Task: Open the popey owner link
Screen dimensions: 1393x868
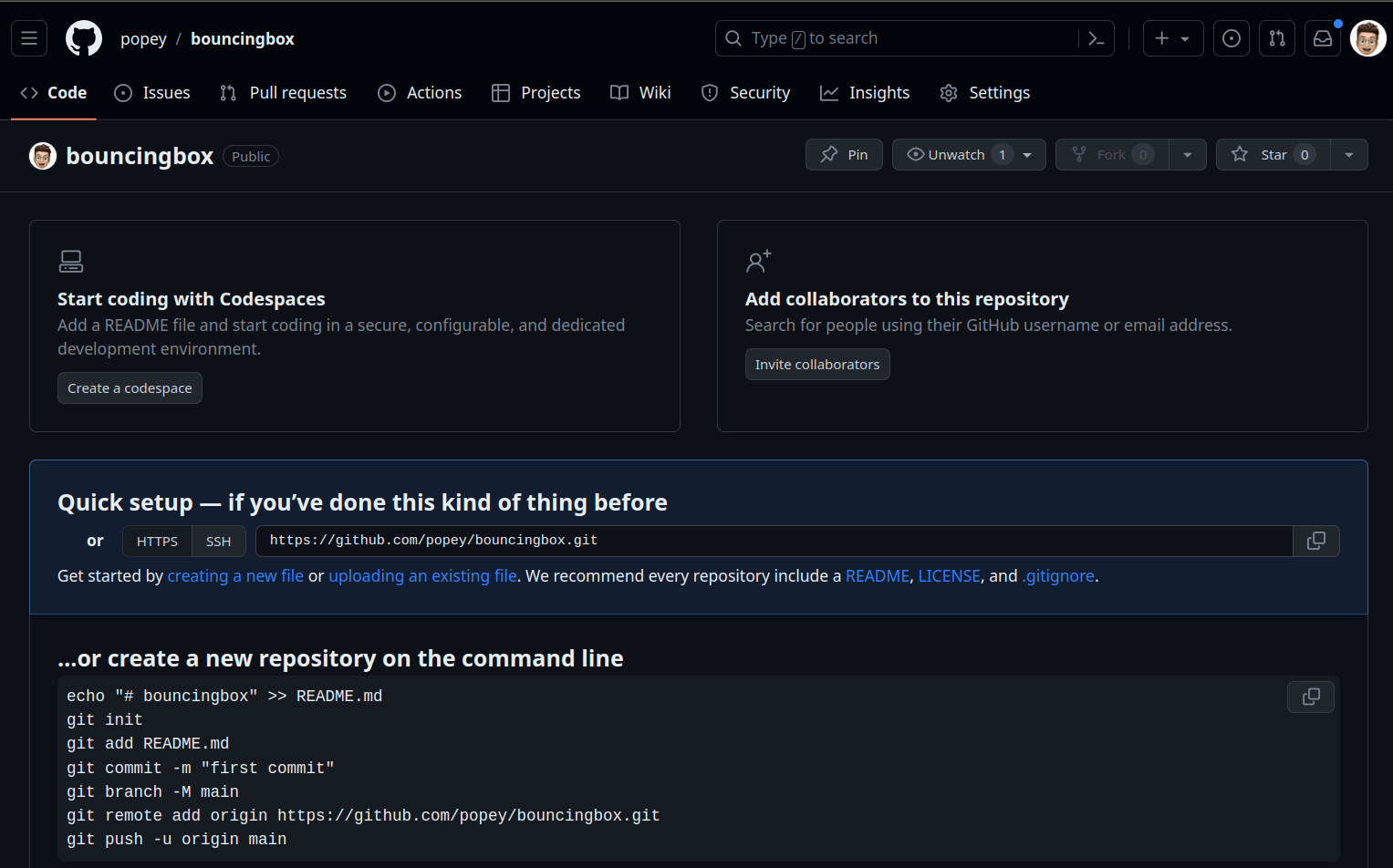Action: pos(143,38)
